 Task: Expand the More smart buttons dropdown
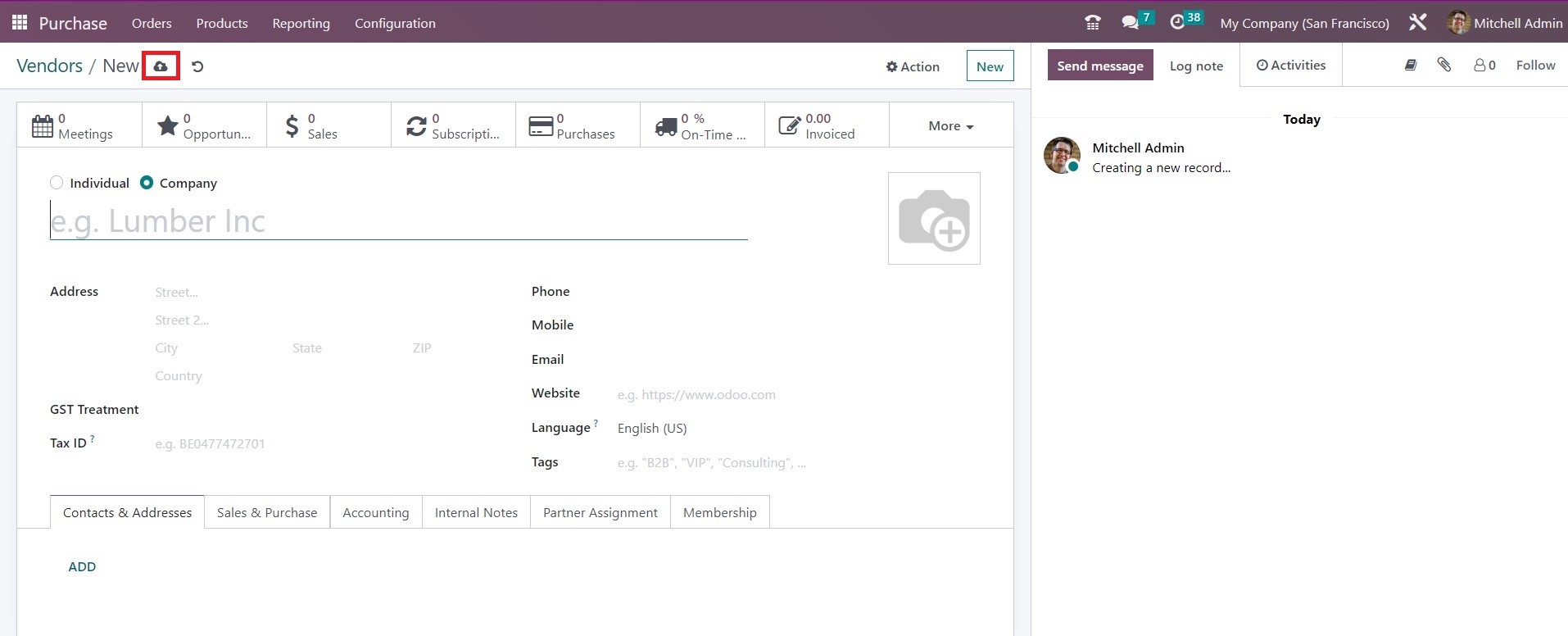tap(950, 126)
